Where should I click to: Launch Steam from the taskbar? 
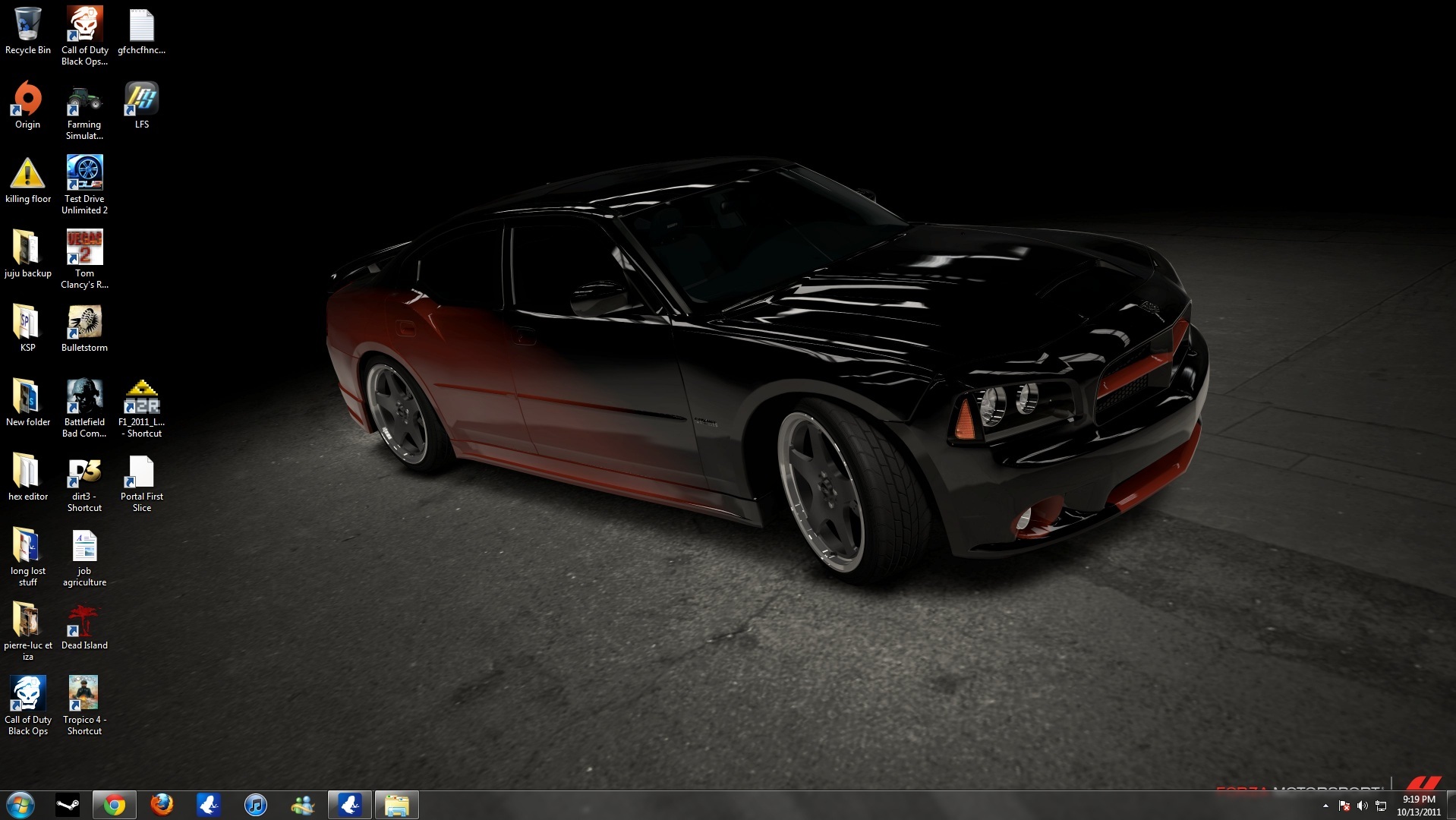pos(68,805)
